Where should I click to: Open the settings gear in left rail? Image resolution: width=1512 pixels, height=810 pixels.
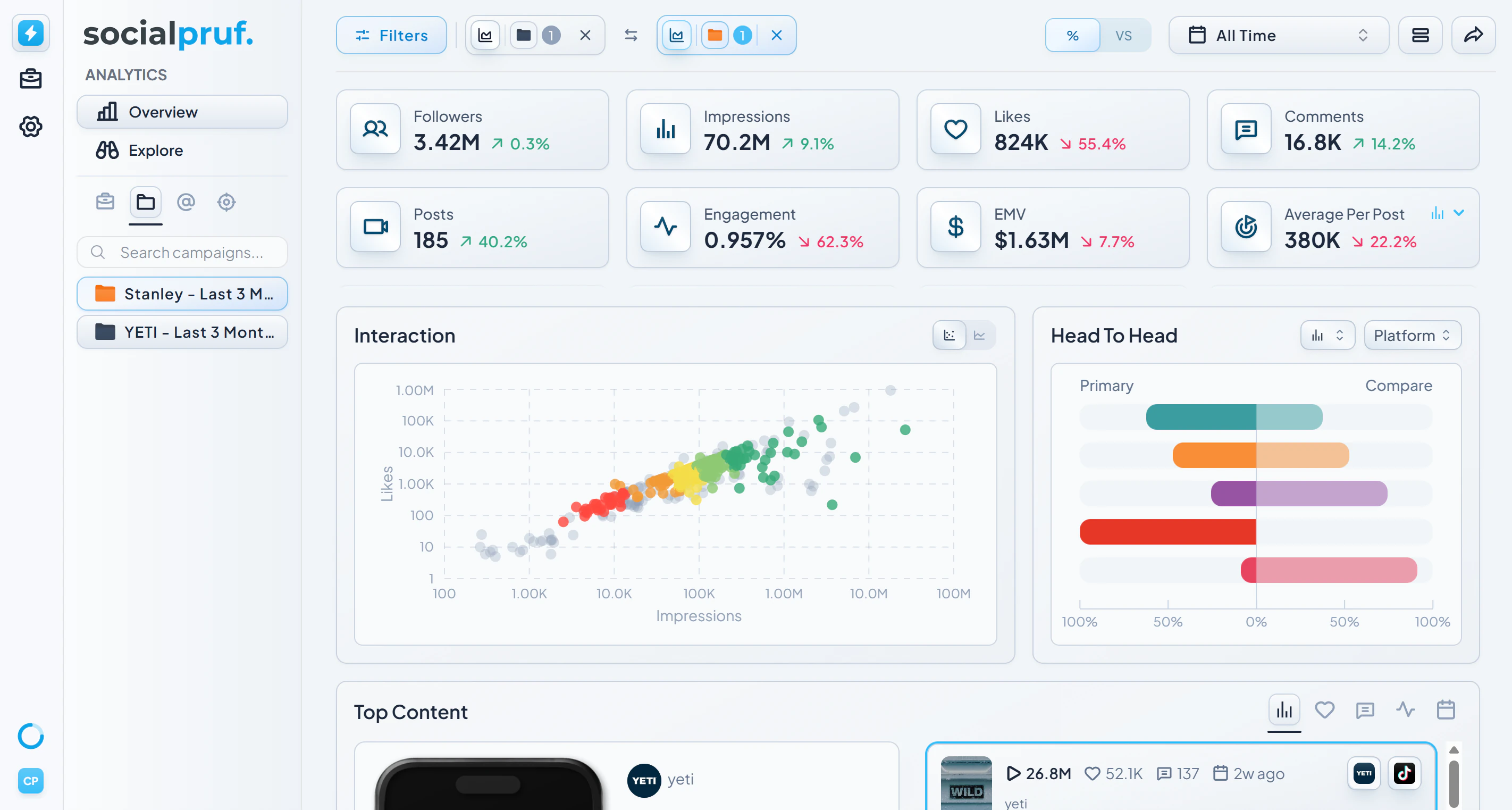point(30,126)
